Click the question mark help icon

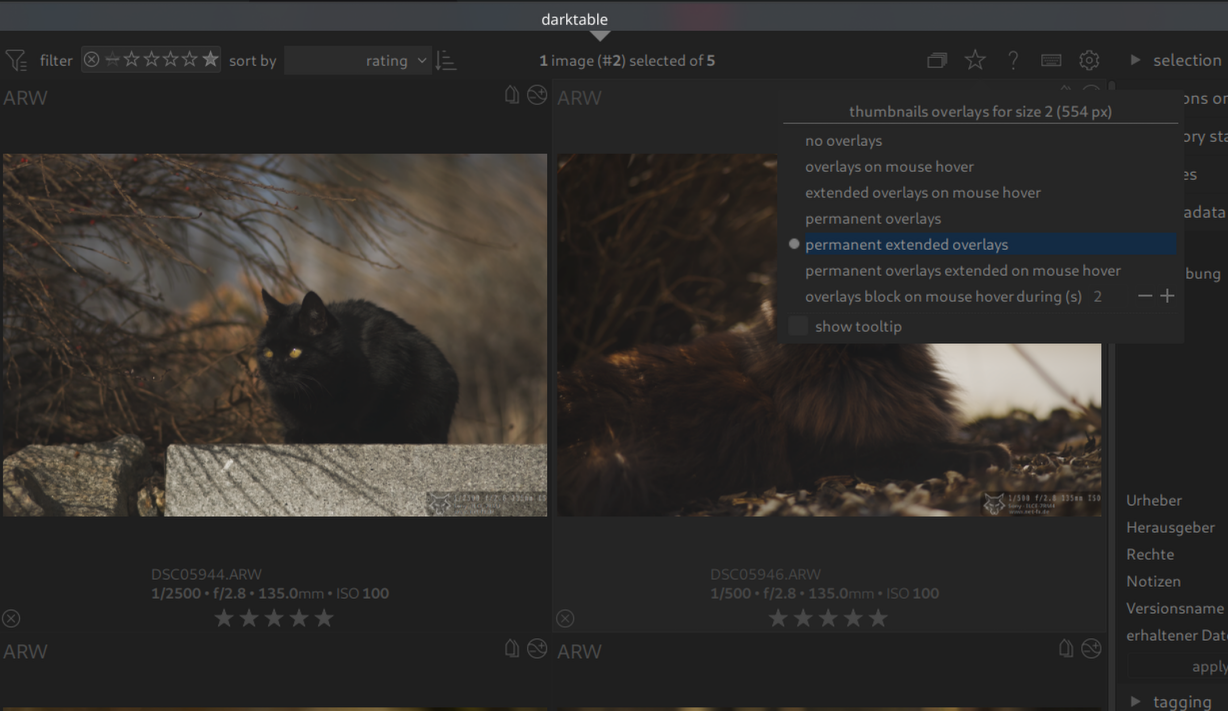click(x=1013, y=61)
